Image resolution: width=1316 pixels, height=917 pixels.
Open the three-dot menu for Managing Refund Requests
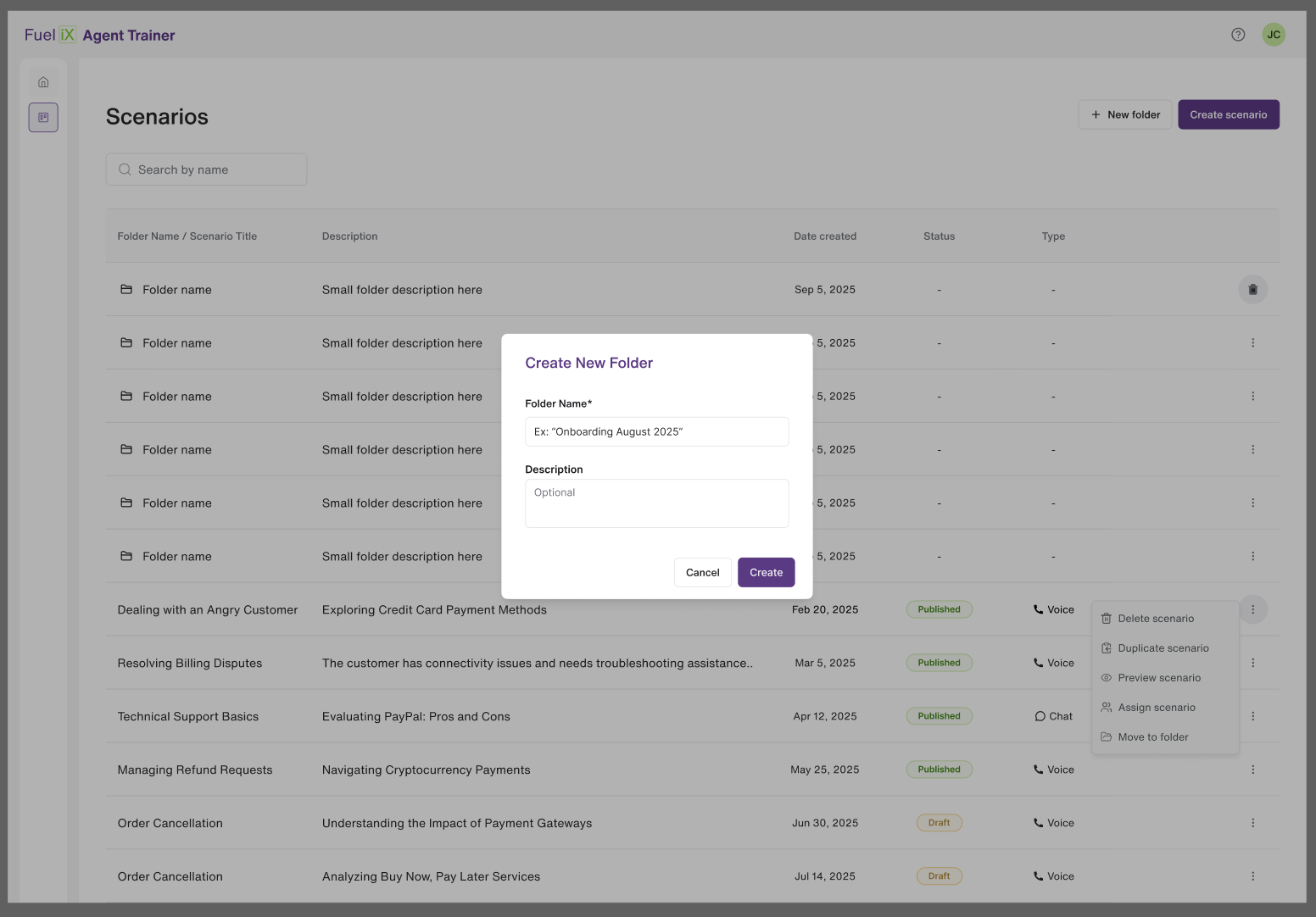(1252, 770)
